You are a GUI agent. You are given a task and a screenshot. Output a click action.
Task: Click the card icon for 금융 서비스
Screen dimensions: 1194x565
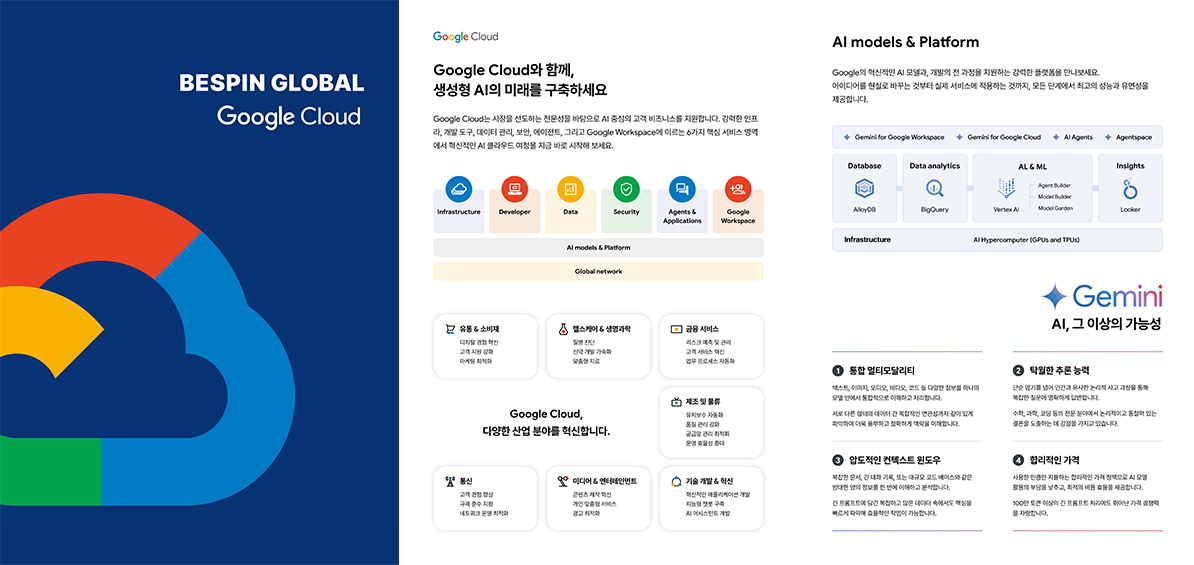675,329
